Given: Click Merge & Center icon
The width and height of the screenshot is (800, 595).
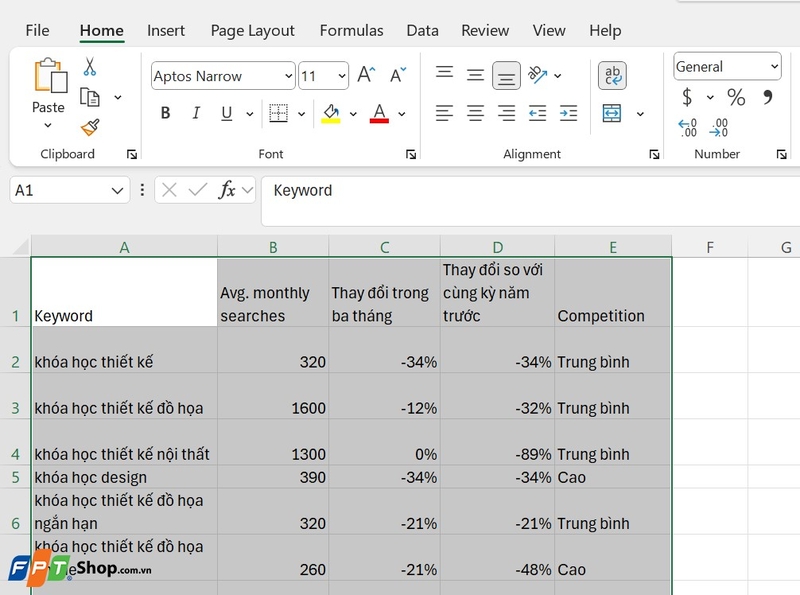Looking at the screenshot, I should [612, 113].
